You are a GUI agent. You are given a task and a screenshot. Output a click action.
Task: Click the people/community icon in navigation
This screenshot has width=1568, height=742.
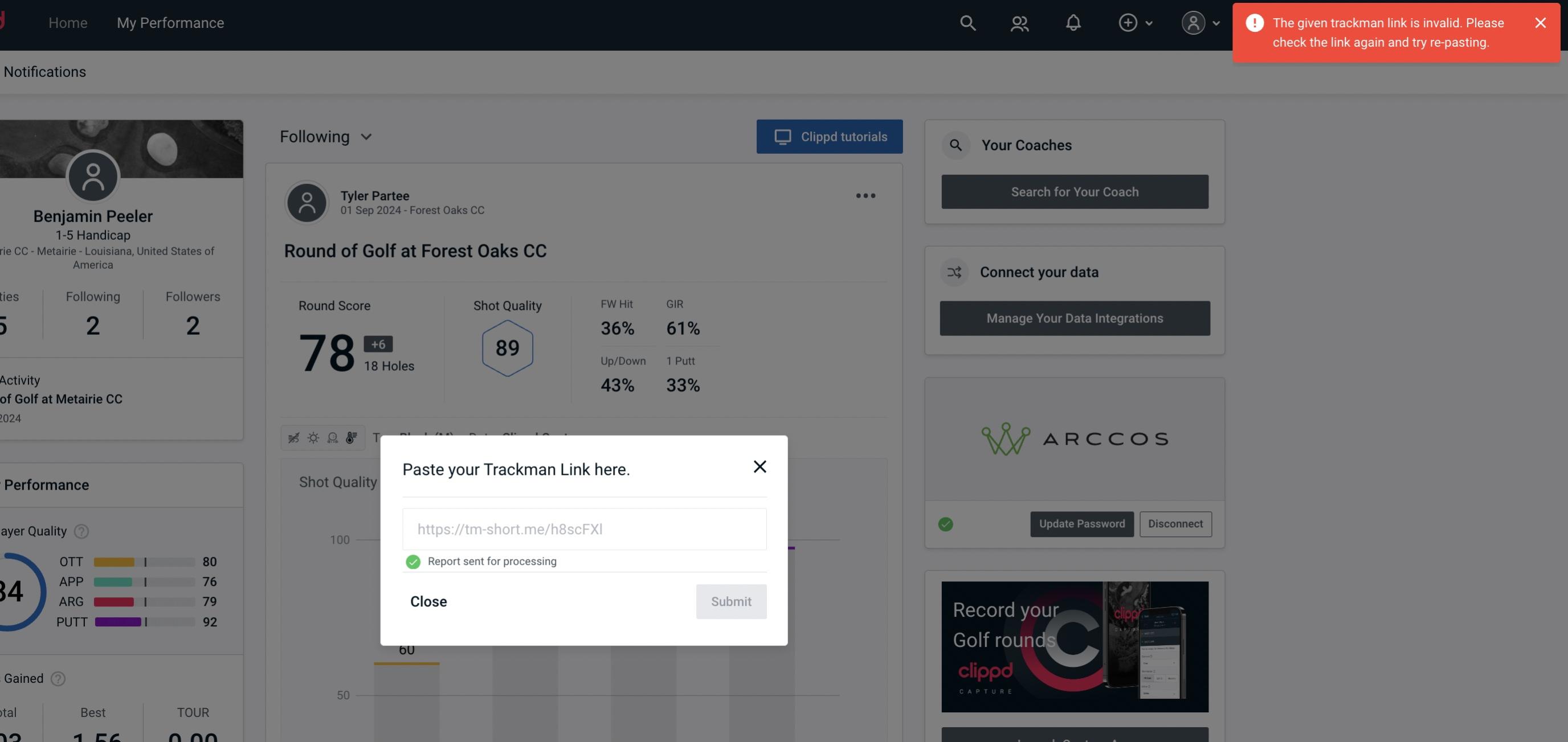pos(1019,22)
